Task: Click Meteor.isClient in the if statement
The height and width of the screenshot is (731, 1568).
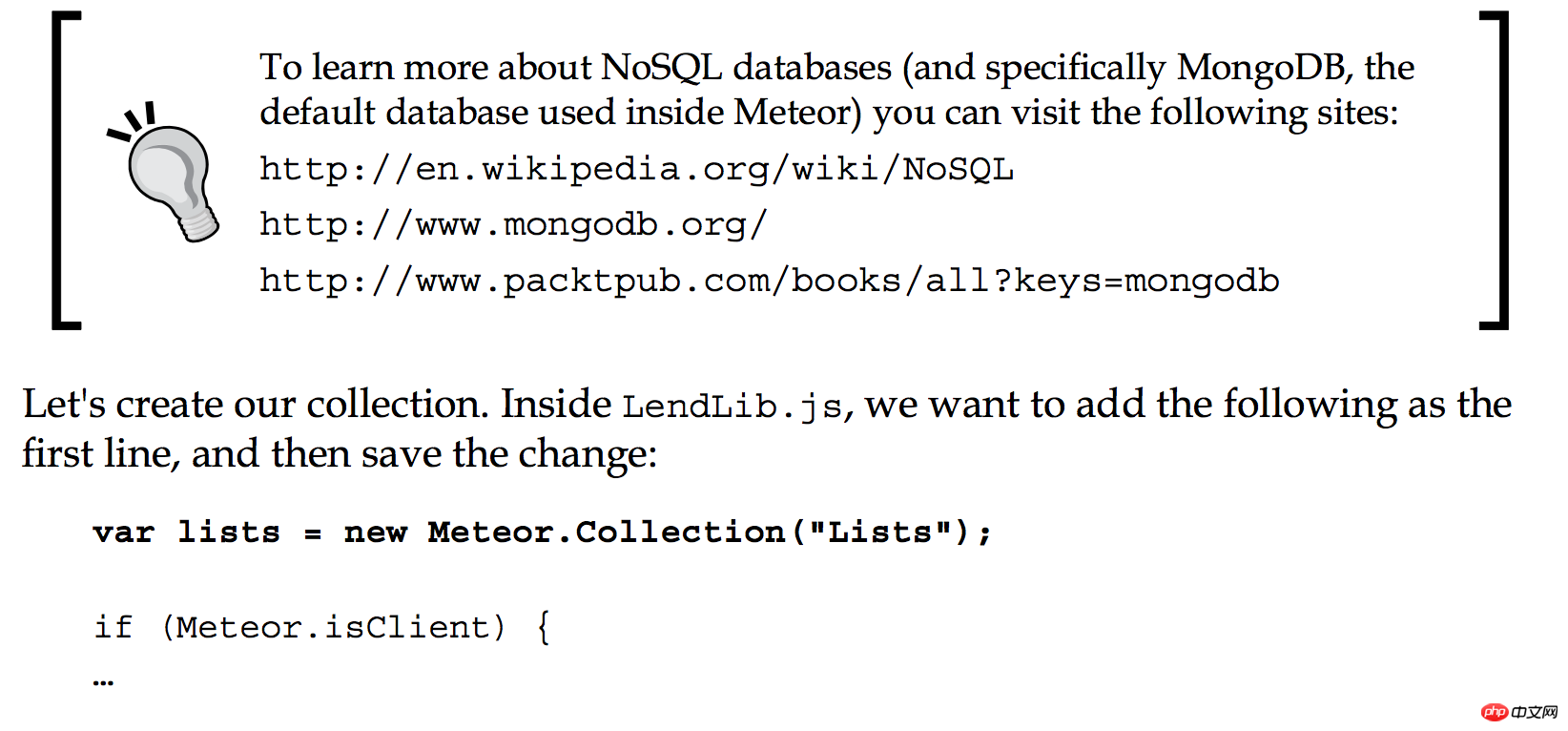Action: pyautogui.click(x=333, y=627)
